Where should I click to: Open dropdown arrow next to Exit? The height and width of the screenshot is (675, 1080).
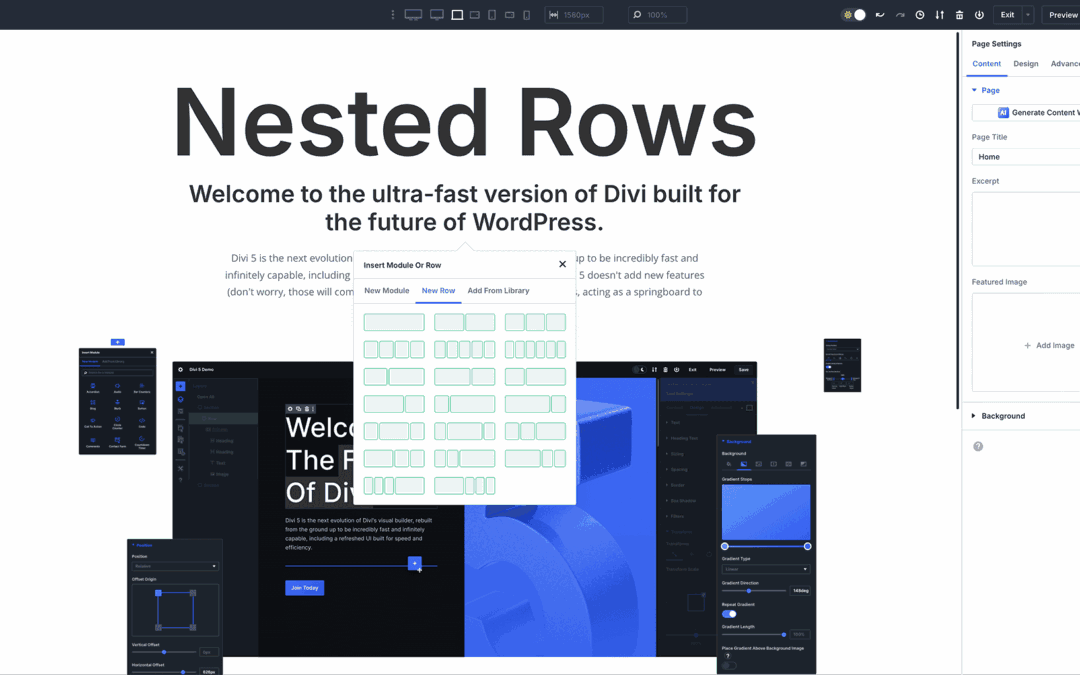pyautogui.click(x=1028, y=15)
